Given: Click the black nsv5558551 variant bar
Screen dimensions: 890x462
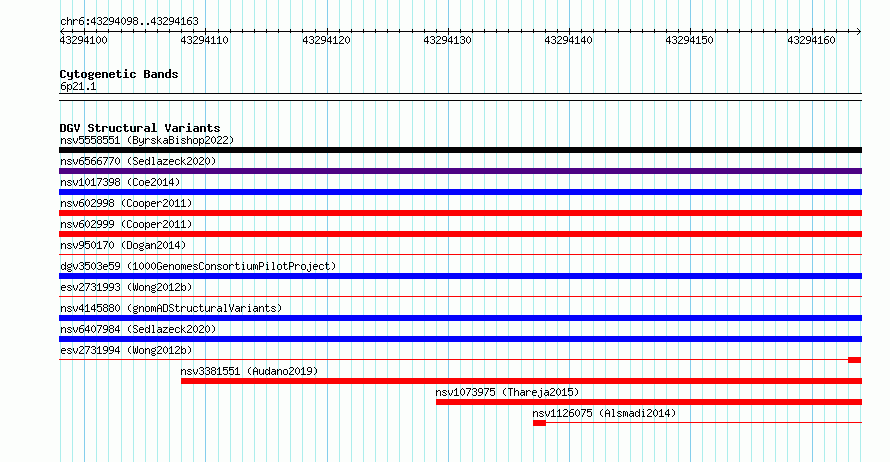Looking at the screenshot, I should tap(460, 150).
